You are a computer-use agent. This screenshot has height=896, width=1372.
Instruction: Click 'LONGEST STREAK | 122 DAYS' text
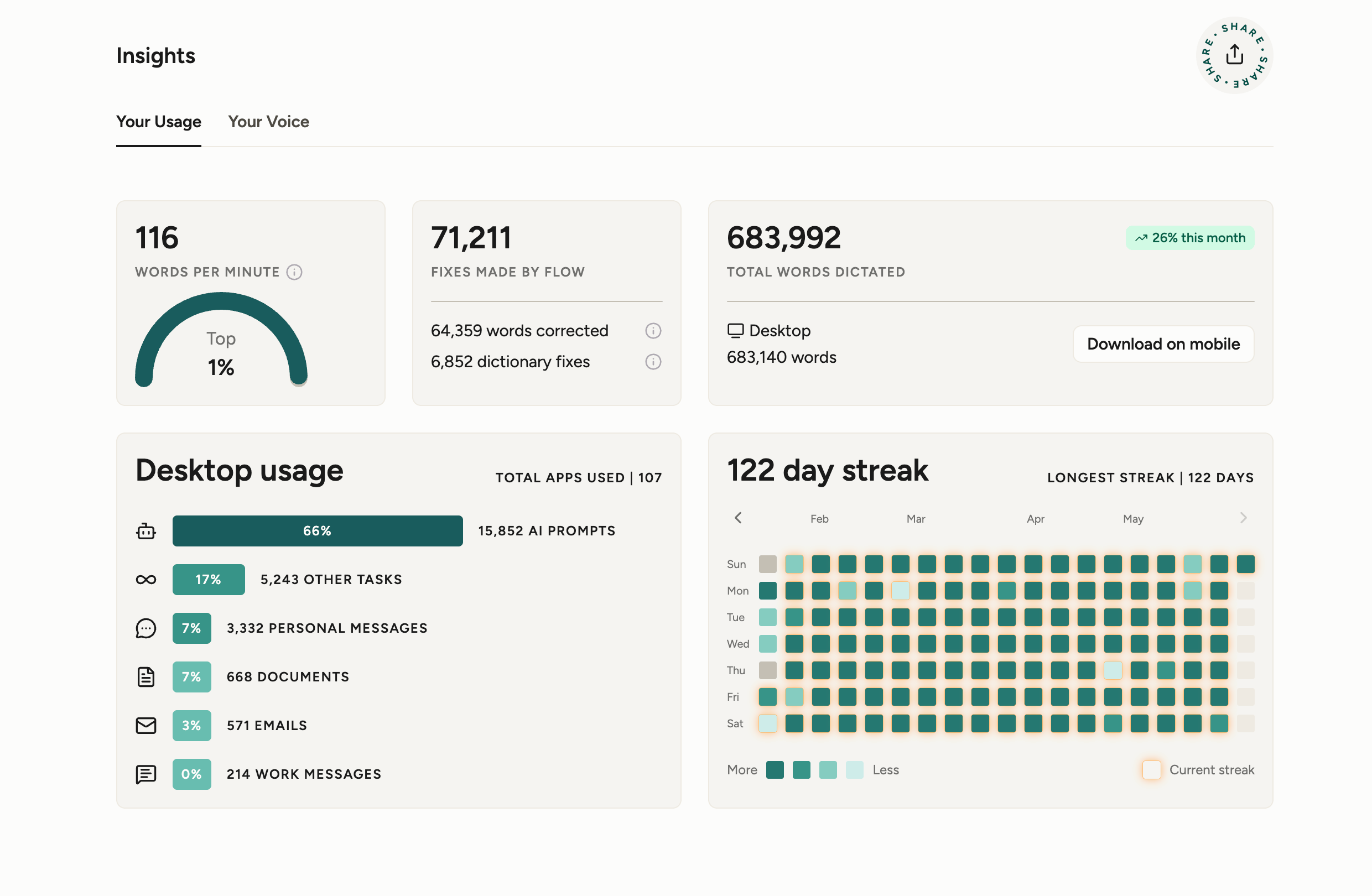1150,478
